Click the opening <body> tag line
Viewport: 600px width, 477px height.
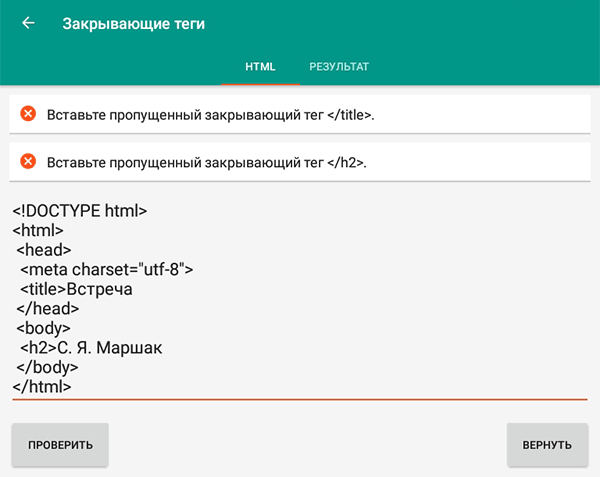44,328
